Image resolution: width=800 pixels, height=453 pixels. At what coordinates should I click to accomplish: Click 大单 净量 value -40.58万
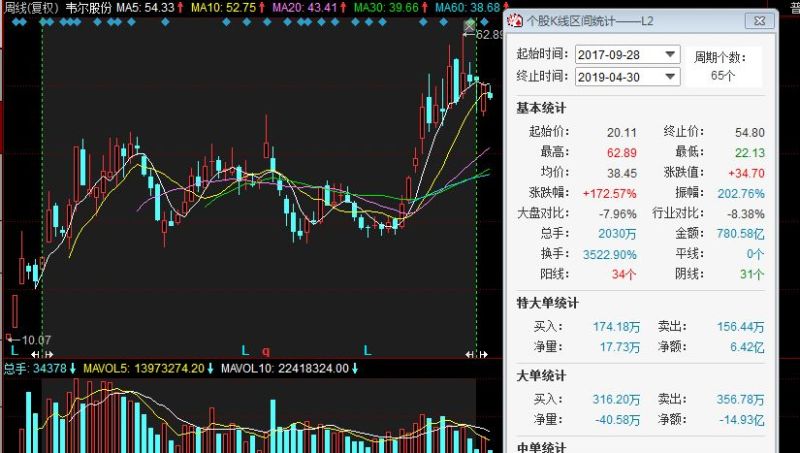click(x=617, y=420)
